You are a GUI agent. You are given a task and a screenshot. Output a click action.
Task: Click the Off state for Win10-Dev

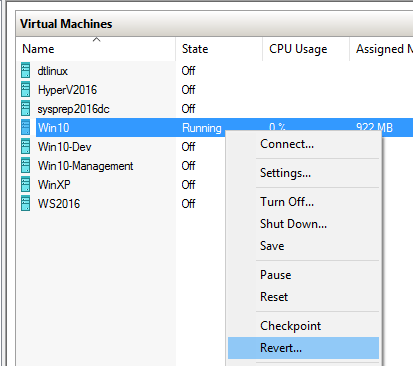[188, 147]
